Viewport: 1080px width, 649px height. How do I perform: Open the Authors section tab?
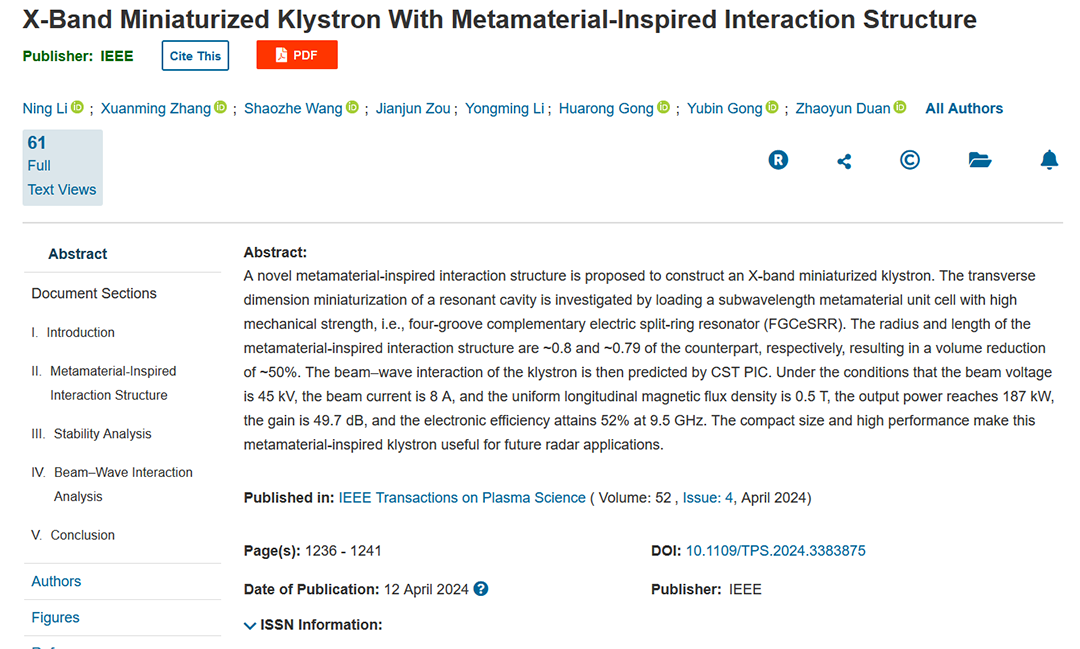point(57,581)
